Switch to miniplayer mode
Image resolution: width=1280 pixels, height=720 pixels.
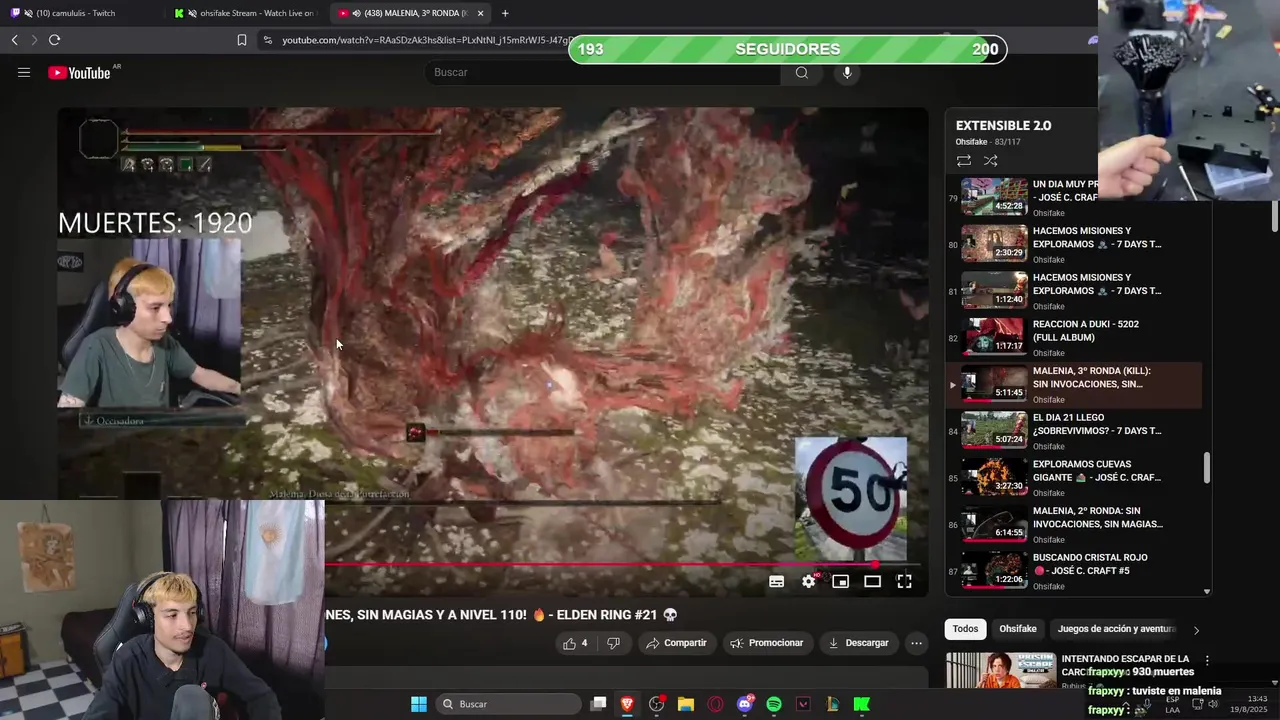pyautogui.click(x=841, y=581)
